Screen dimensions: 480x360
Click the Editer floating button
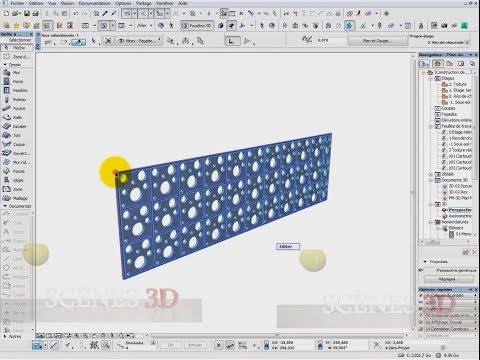[288, 247]
